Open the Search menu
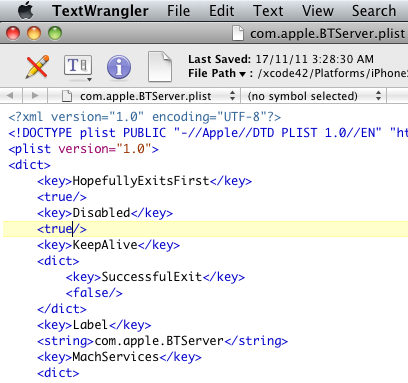408x383 pixels. (x=374, y=11)
